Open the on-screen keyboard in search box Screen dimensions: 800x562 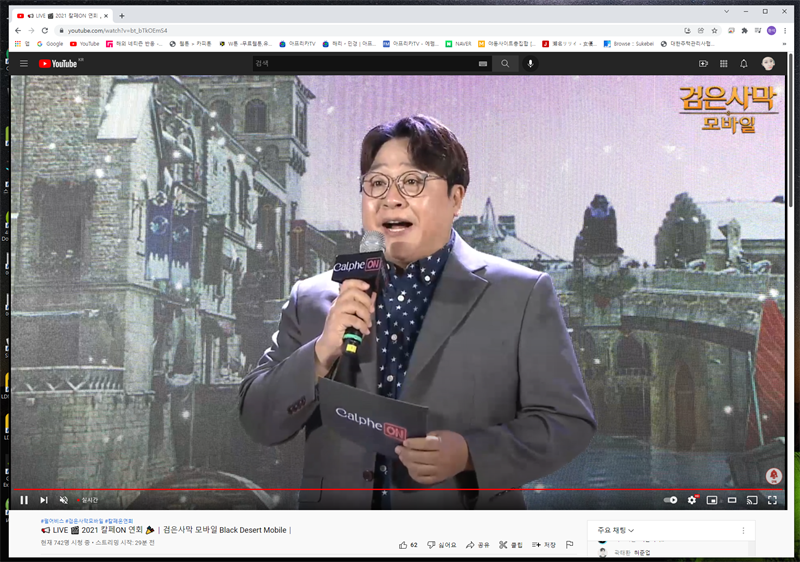click(x=483, y=64)
